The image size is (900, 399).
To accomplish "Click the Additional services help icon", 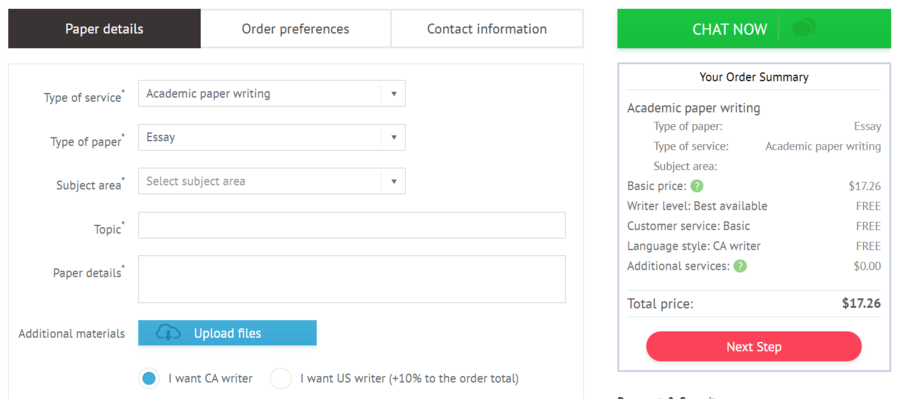I will [x=740, y=266].
